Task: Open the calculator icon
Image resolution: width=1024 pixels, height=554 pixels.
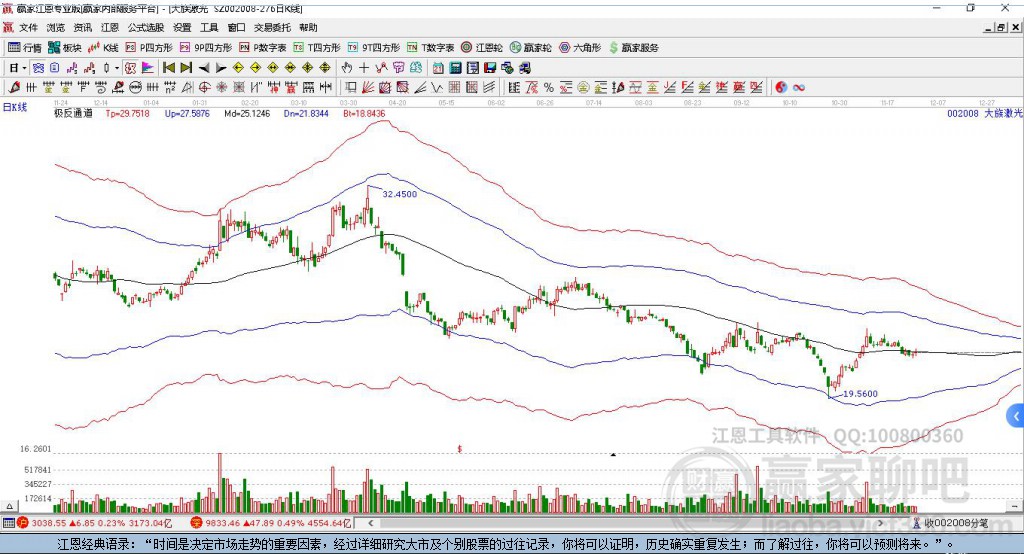Action: point(455,67)
